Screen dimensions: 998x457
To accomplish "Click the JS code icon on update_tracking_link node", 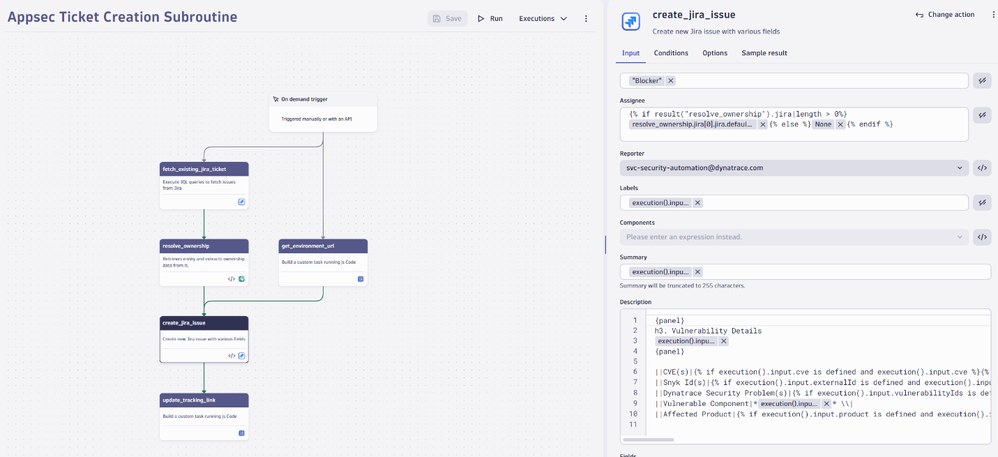I will click(x=242, y=433).
